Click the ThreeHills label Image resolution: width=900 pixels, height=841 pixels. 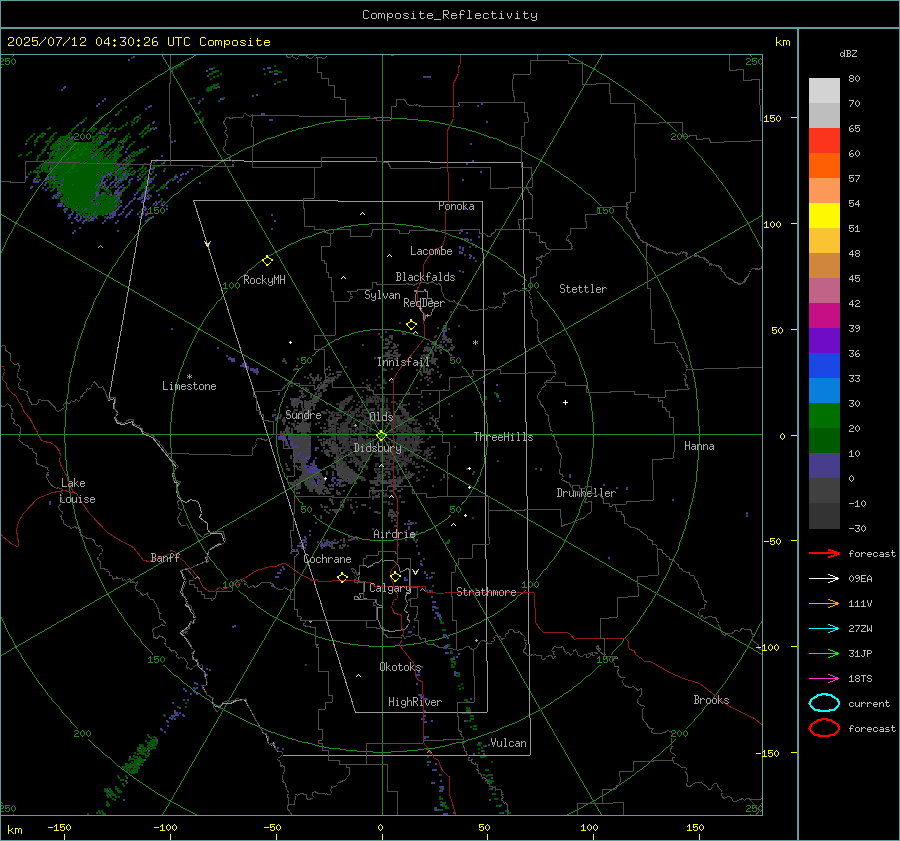(x=503, y=437)
